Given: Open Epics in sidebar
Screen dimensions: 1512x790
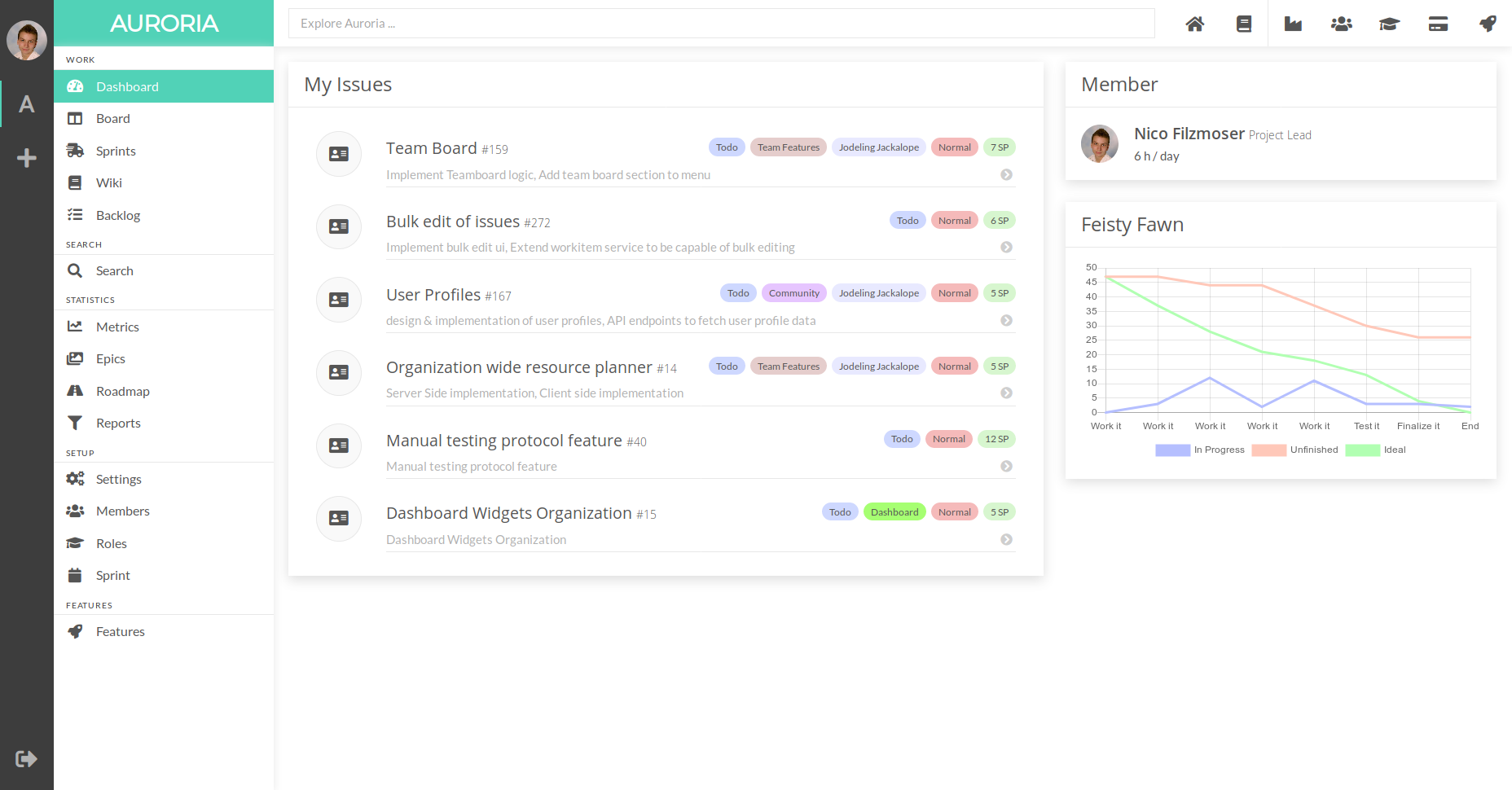Looking at the screenshot, I should (x=164, y=358).
